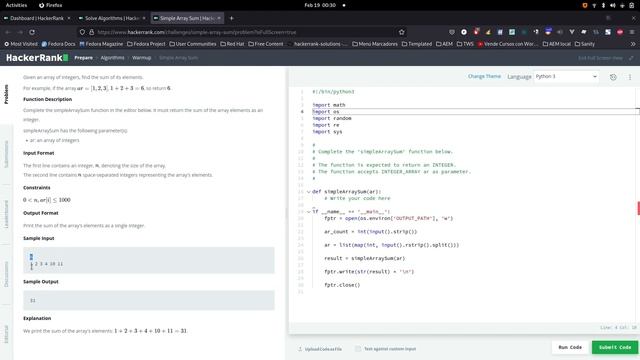This screenshot has width=640, height=360.
Task: Open a new browser tab with the plus
Action: click(x=231, y=18)
